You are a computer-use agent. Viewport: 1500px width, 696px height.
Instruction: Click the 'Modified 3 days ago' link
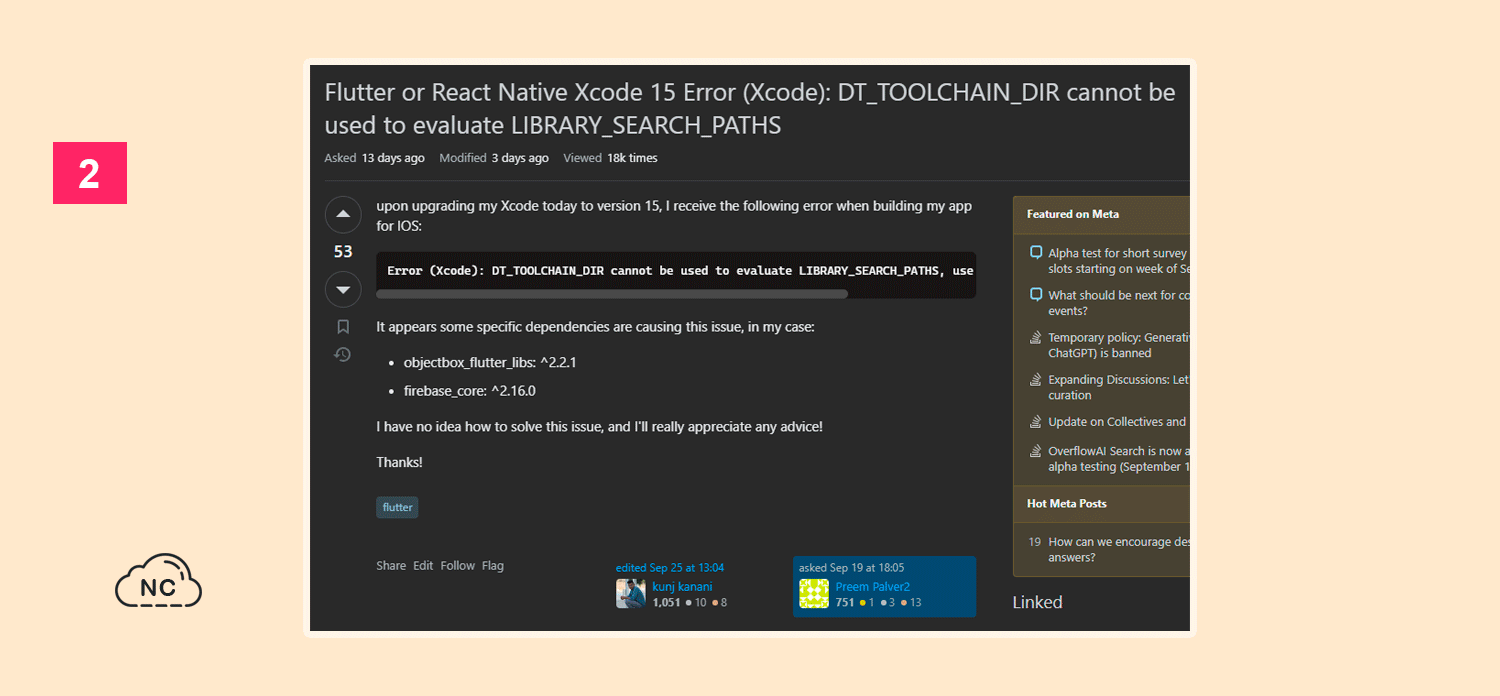pyautogui.click(x=494, y=158)
